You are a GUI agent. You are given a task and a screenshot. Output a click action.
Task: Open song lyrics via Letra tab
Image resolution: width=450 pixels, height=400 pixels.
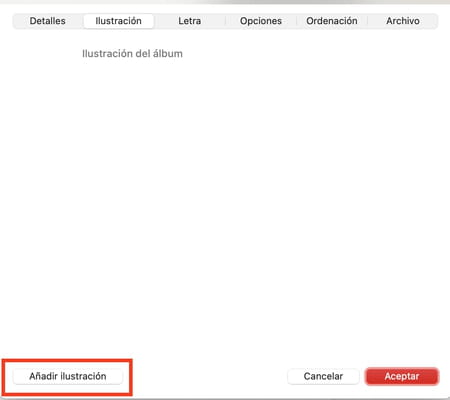click(x=190, y=21)
